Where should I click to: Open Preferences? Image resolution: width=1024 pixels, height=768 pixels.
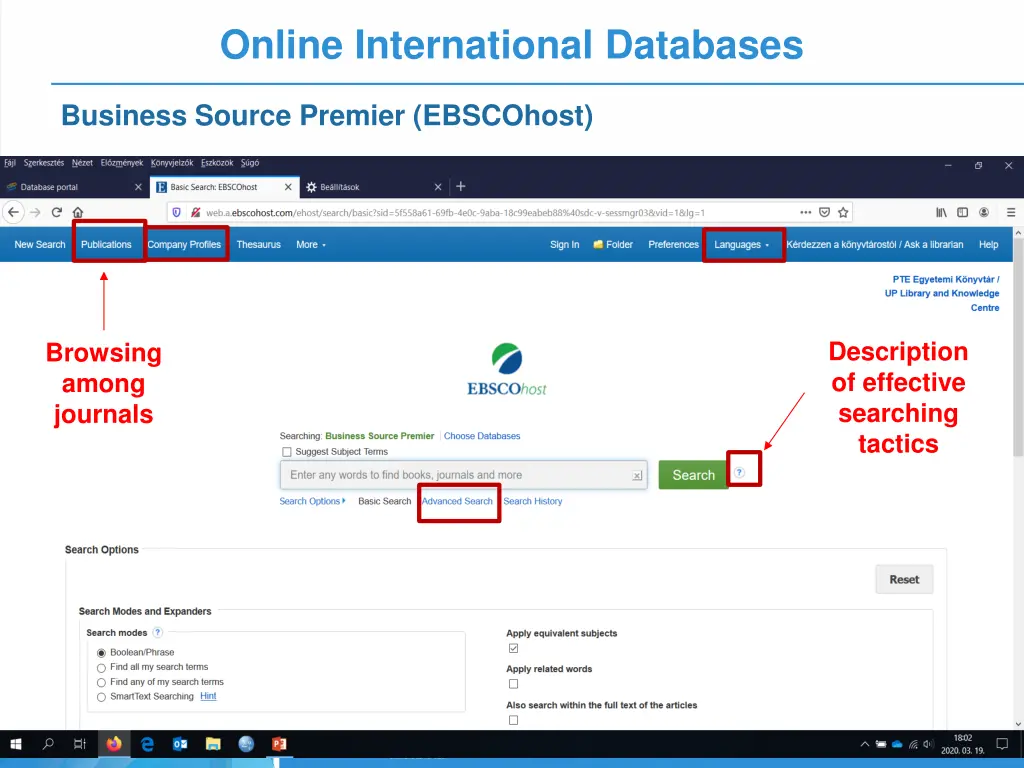(673, 244)
